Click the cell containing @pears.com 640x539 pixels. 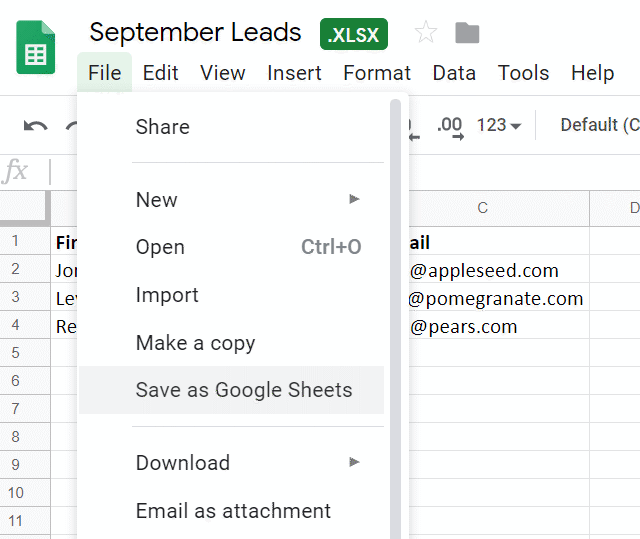(499, 325)
